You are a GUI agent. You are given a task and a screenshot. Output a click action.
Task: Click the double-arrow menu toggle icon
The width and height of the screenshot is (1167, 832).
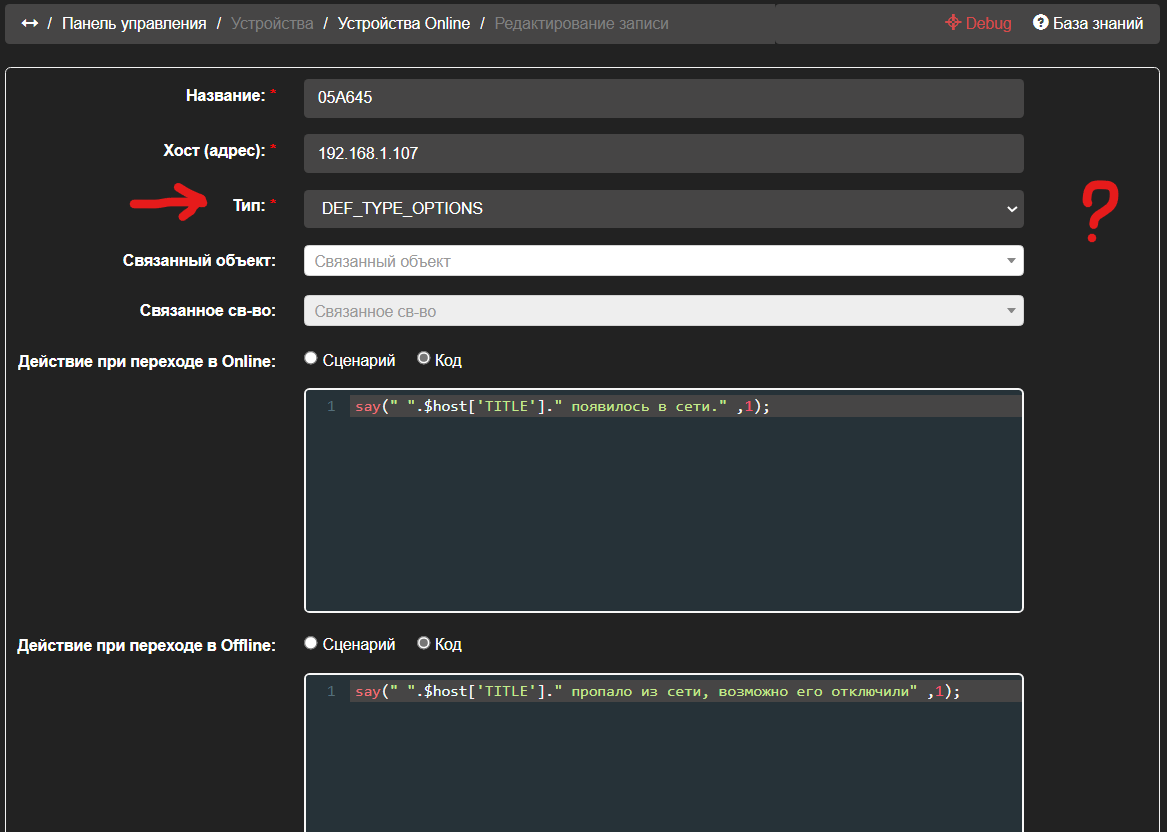[x=29, y=23]
